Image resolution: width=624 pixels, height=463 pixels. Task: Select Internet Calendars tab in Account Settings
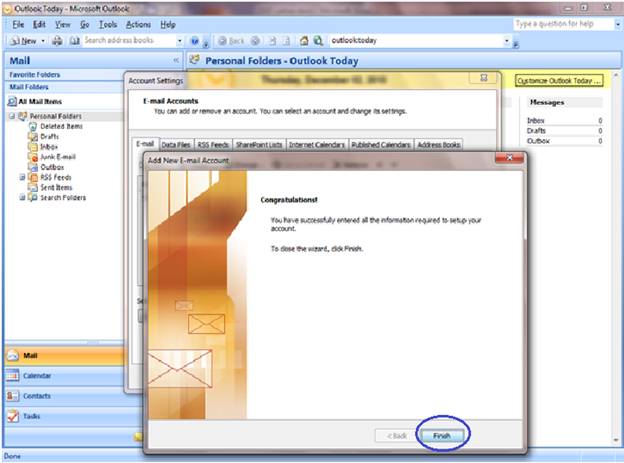(317, 145)
